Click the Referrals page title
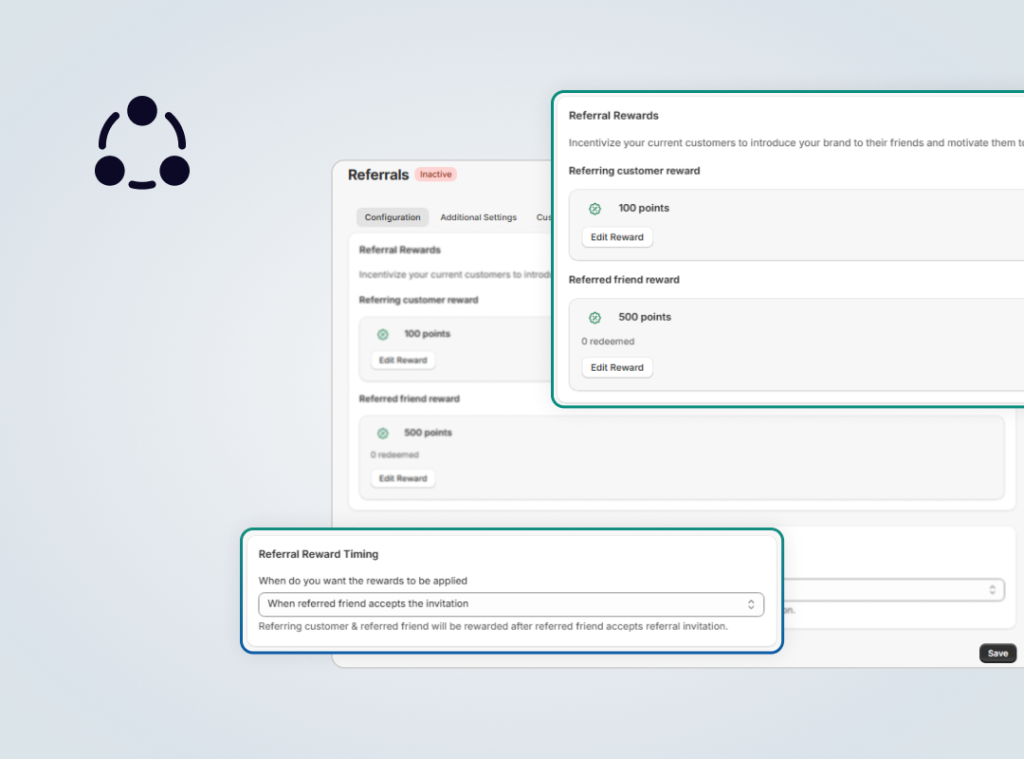Screen dimensions: 1024x759 pos(378,175)
